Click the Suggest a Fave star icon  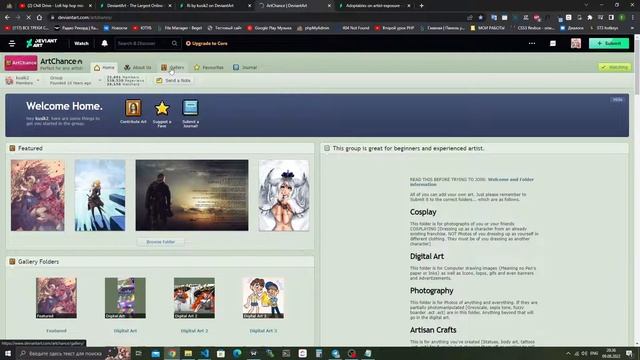click(x=162, y=109)
